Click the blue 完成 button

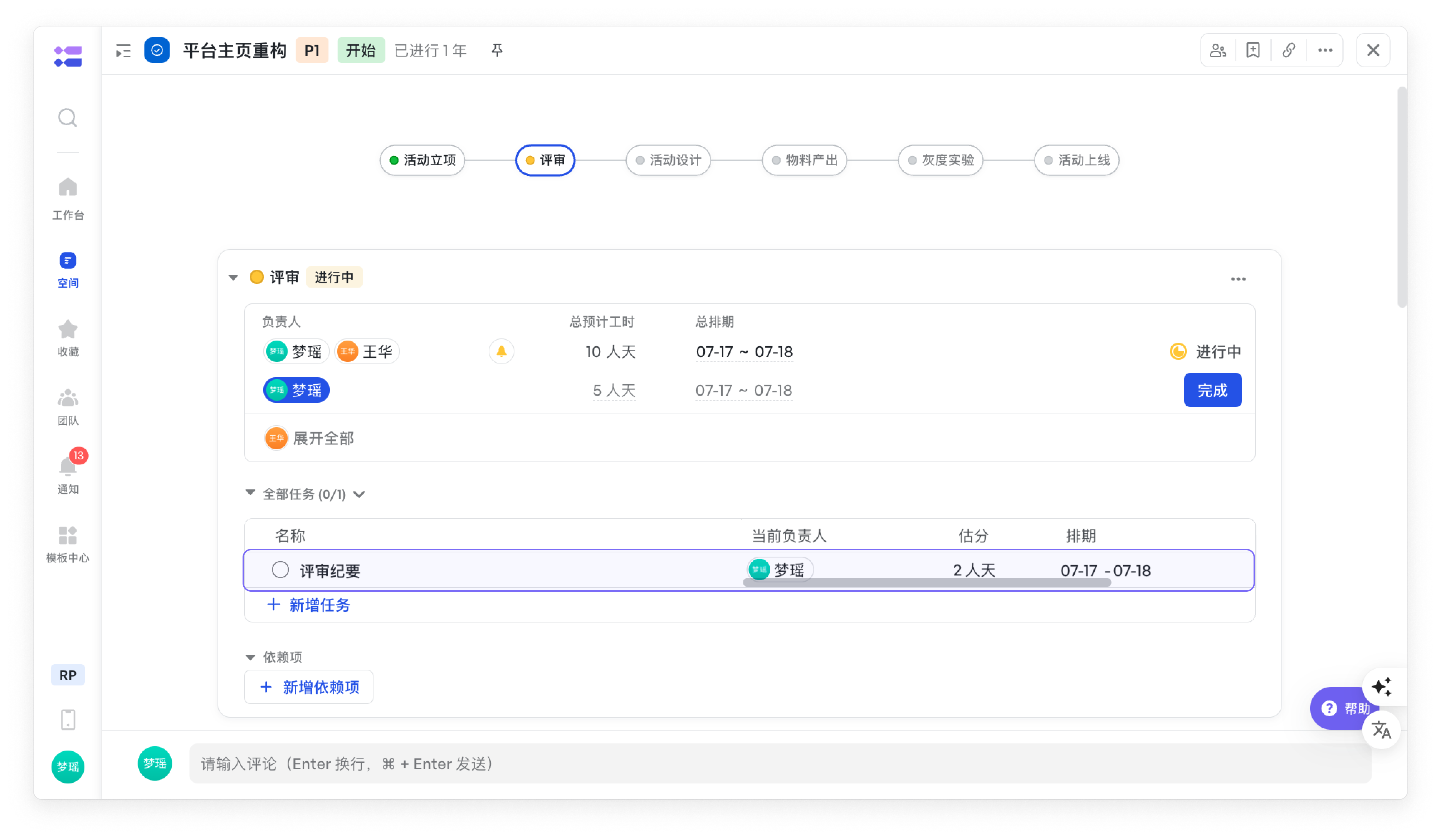(x=1212, y=390)
